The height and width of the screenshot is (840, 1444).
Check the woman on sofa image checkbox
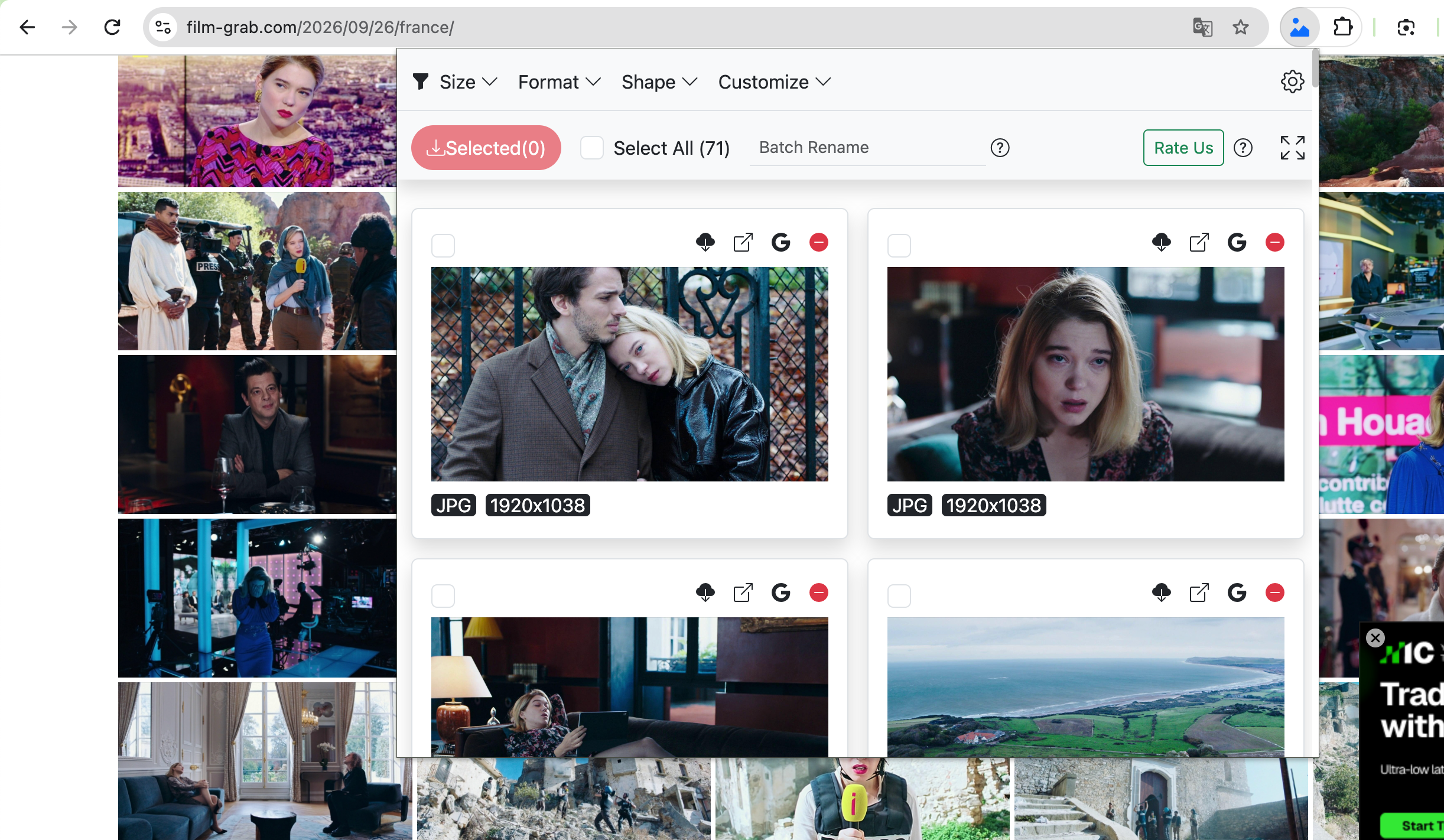tap(443, 596)
